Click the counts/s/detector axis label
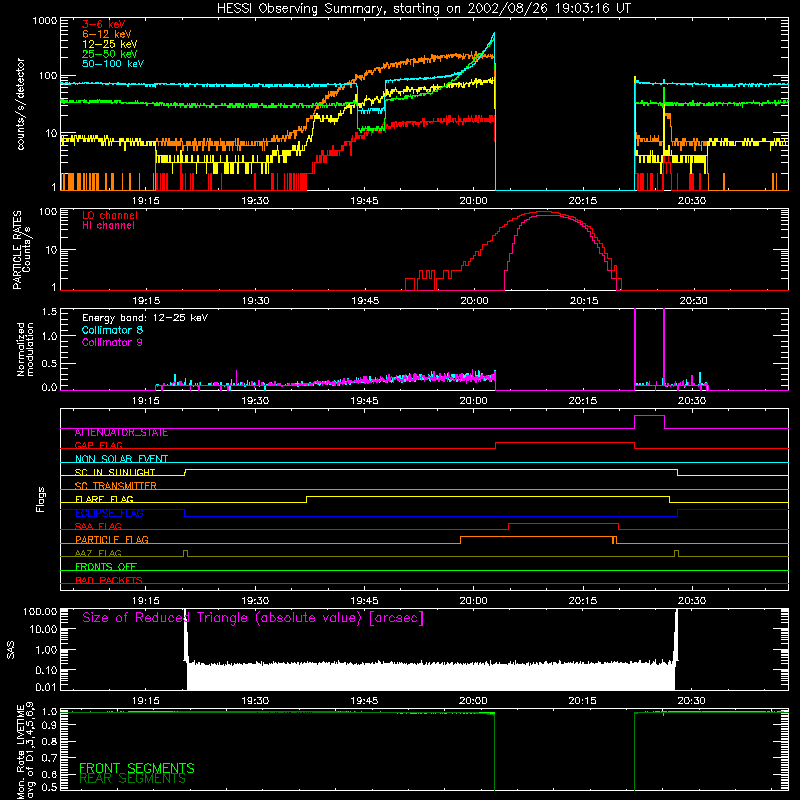 click(x=20, y=104)
